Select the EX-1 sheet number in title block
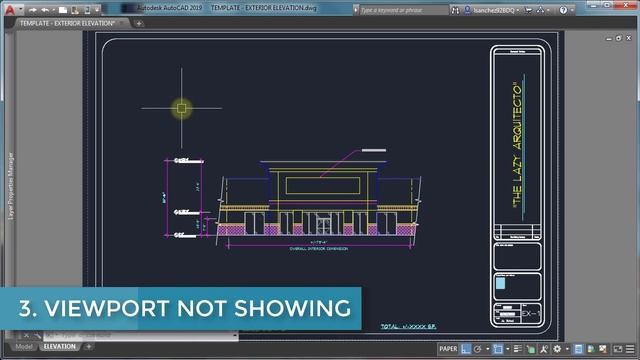Screen dimensions: 640x360 [x=531, y=313]
